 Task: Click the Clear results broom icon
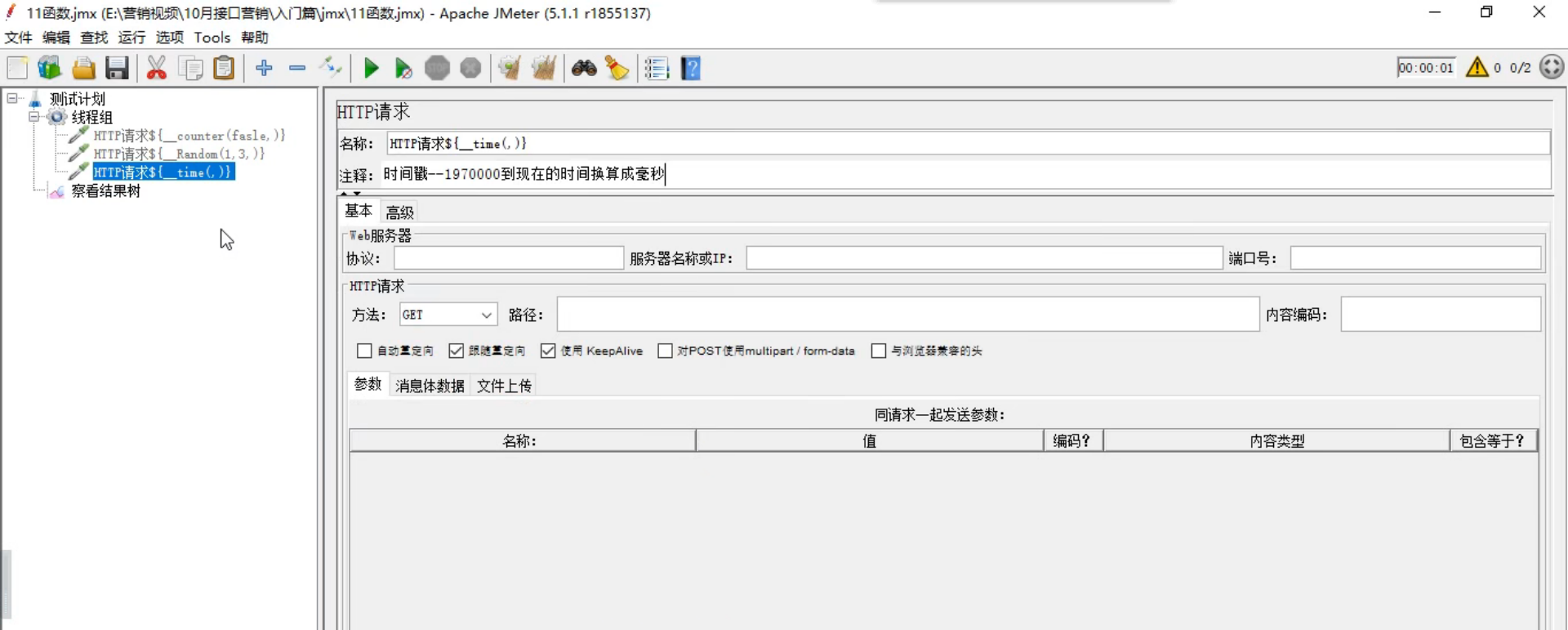[x=510, y=68]
